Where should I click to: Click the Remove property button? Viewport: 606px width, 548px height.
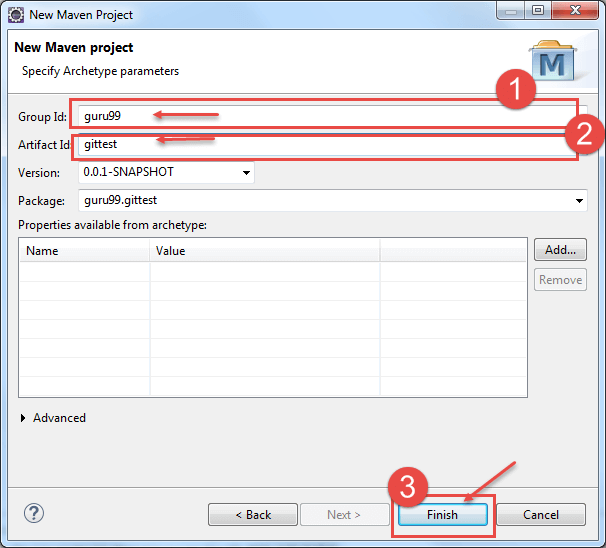pyautogui.click(x=560, y=280)
